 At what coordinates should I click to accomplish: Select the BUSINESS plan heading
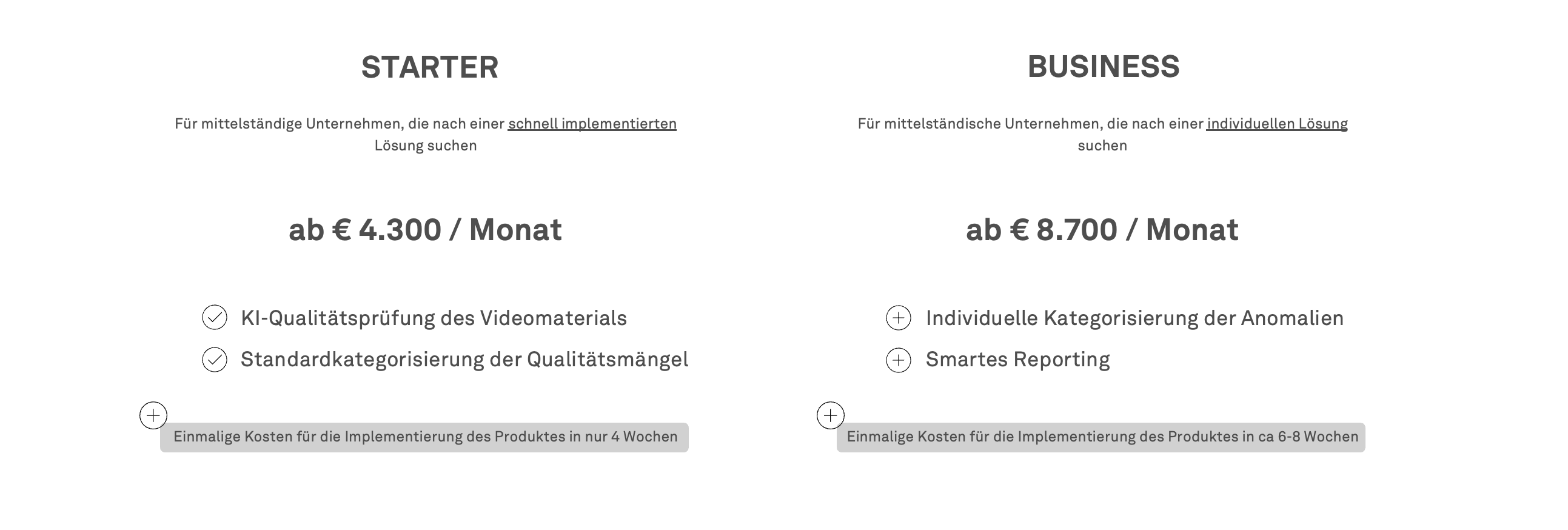coord(1103,66)
